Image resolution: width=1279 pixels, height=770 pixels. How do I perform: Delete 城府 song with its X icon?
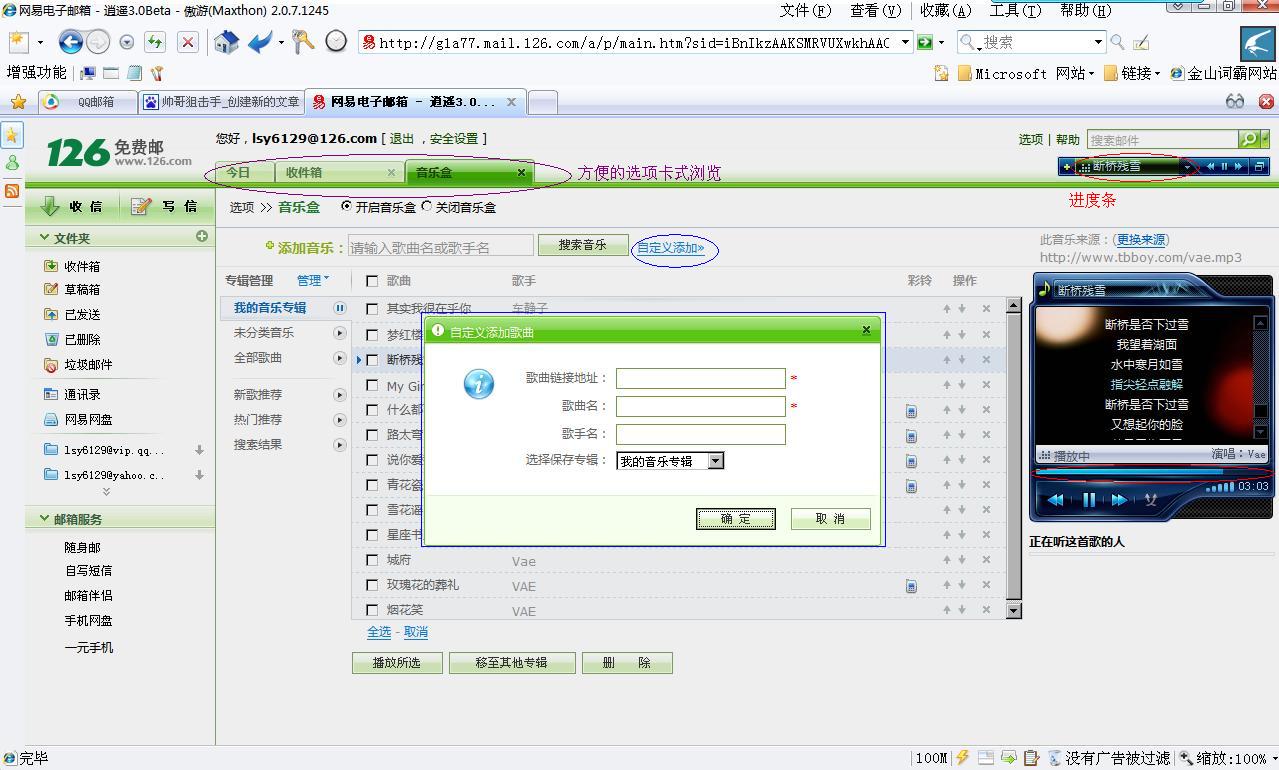point(986,559)
